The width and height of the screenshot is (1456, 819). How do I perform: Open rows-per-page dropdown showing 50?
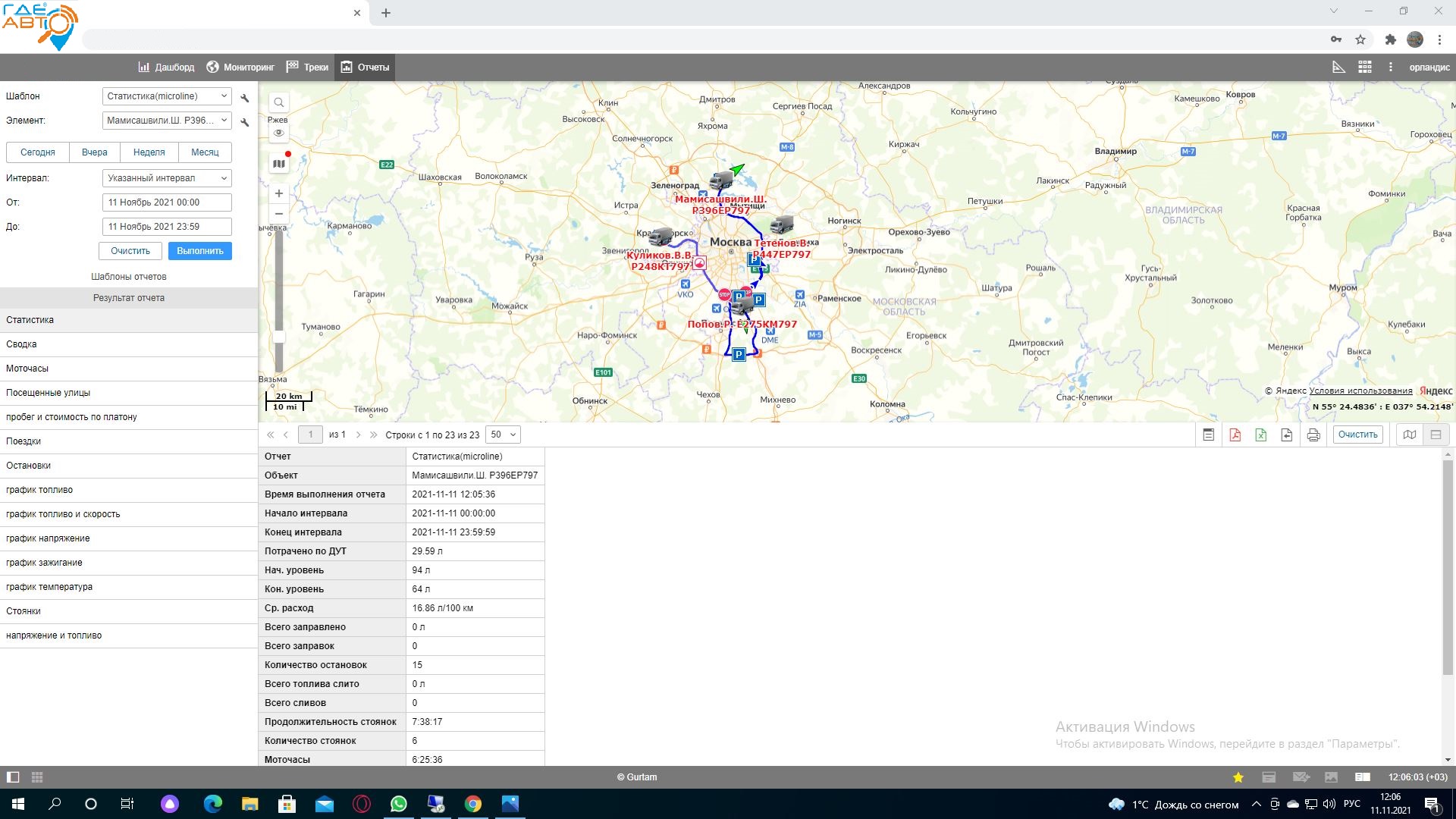[503, 435]
